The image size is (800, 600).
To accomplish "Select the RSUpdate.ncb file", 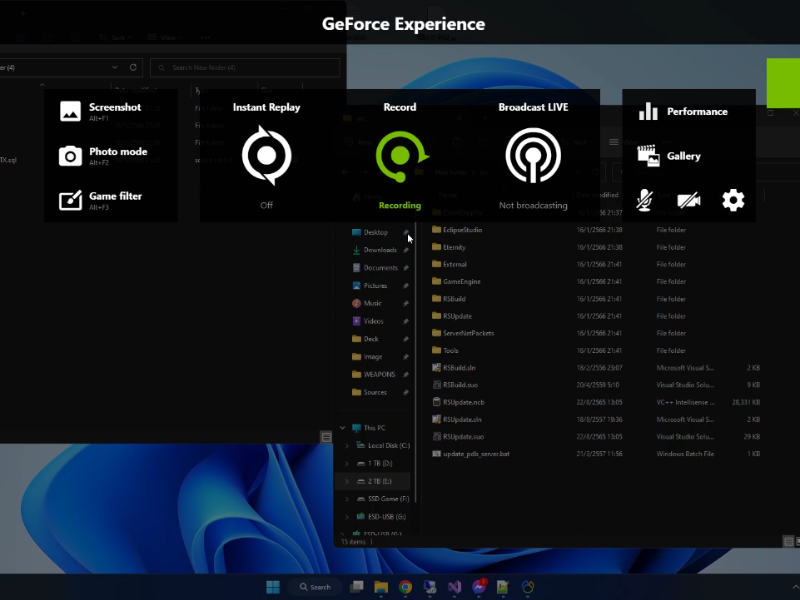I will (466, 402).
